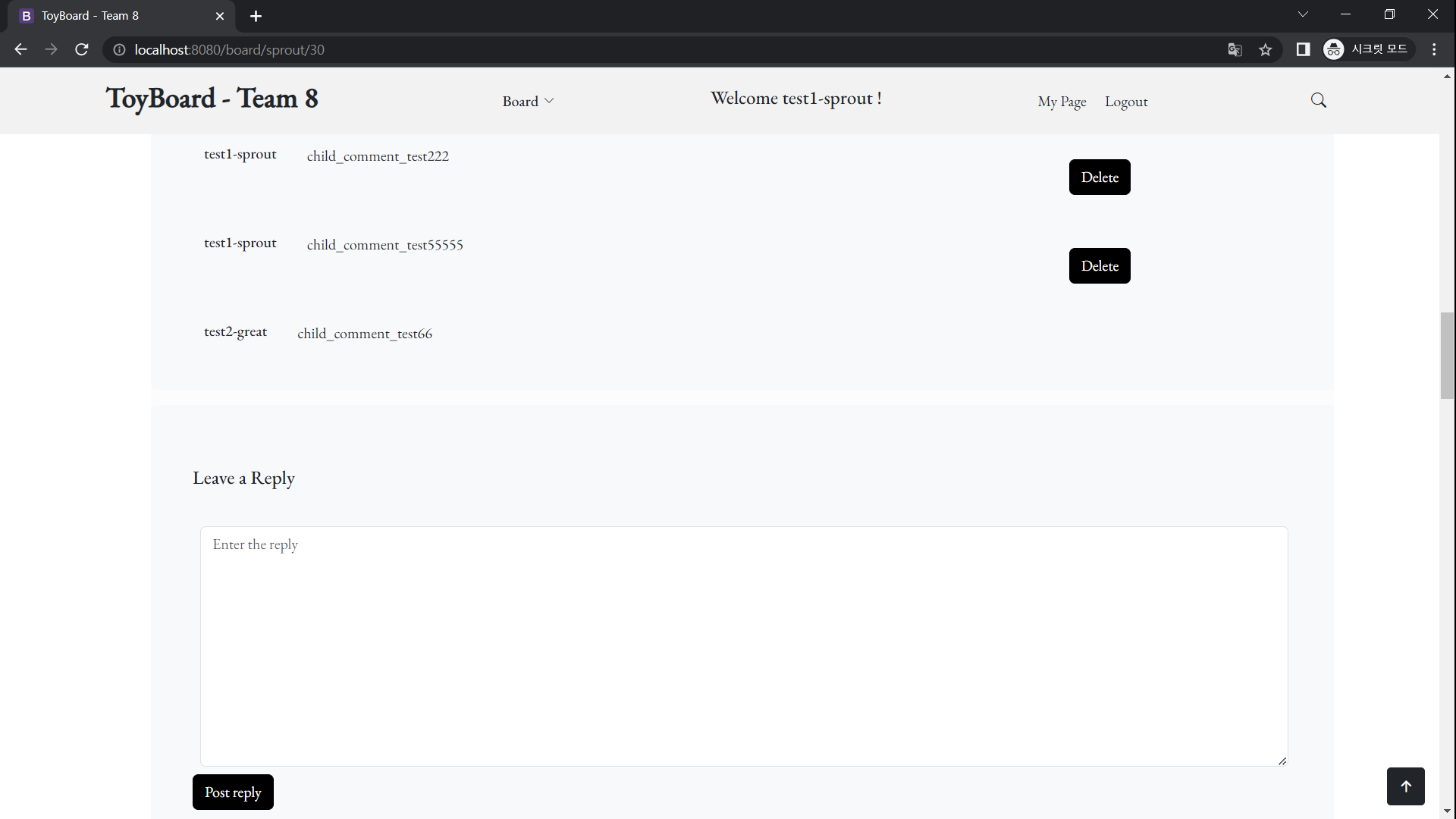Click the scroll-to-top arrow button
The width and height of the screenshot is (1456, 819).
[x=1406, y=786]
